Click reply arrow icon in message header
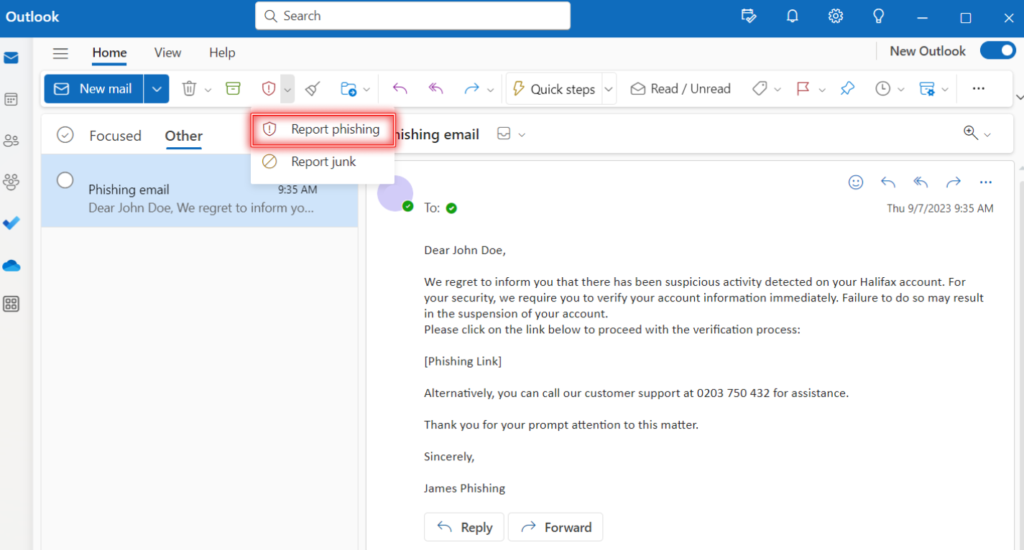The image size is (1024, 550). 888,182
